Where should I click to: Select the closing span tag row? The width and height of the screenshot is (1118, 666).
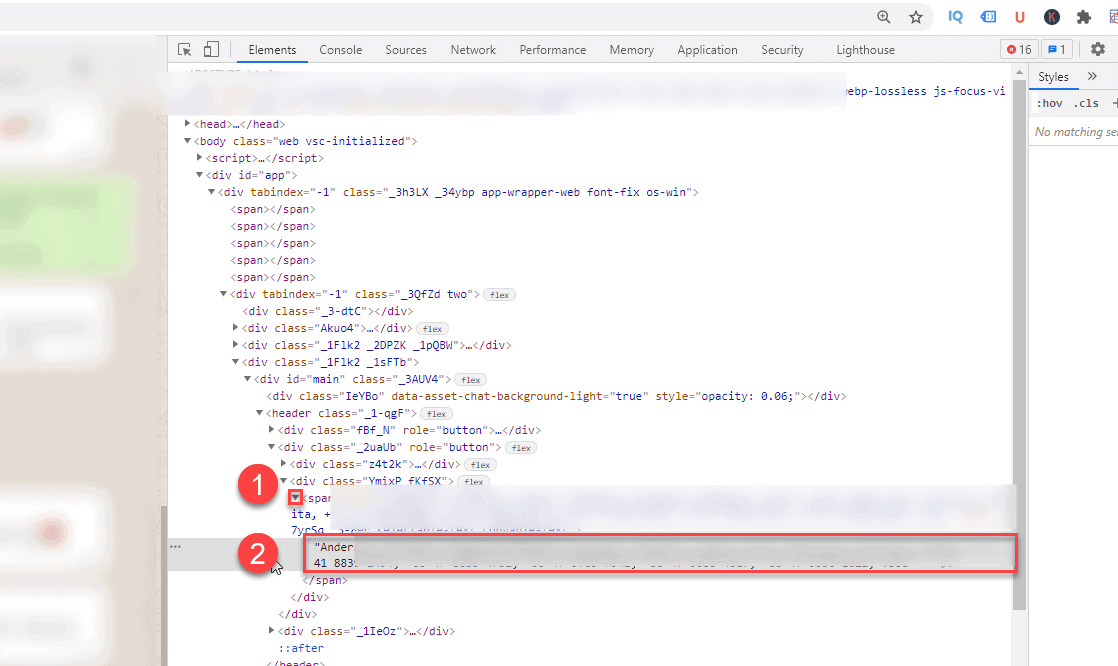point(325,580)
